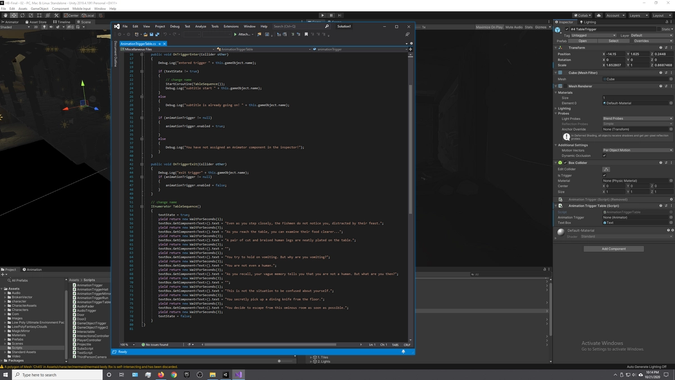Click the Cortana circle on the taskbar
This screenshot has width=675, height=380.
(x=109, y=375)
